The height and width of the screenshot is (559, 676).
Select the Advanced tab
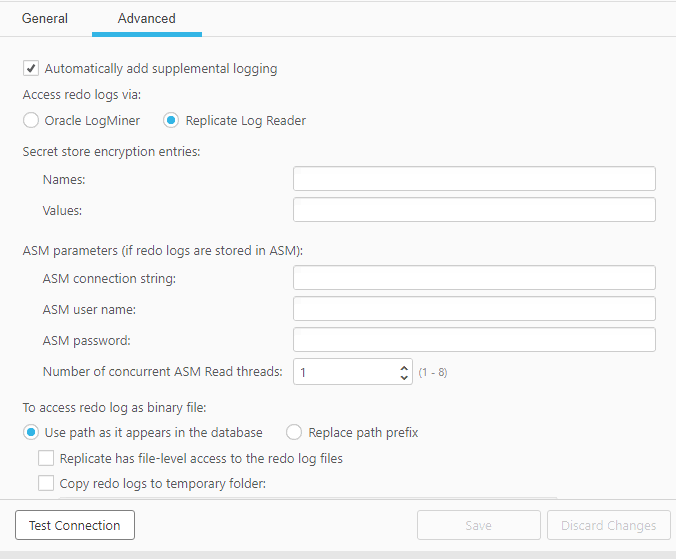tap(146, 18)
